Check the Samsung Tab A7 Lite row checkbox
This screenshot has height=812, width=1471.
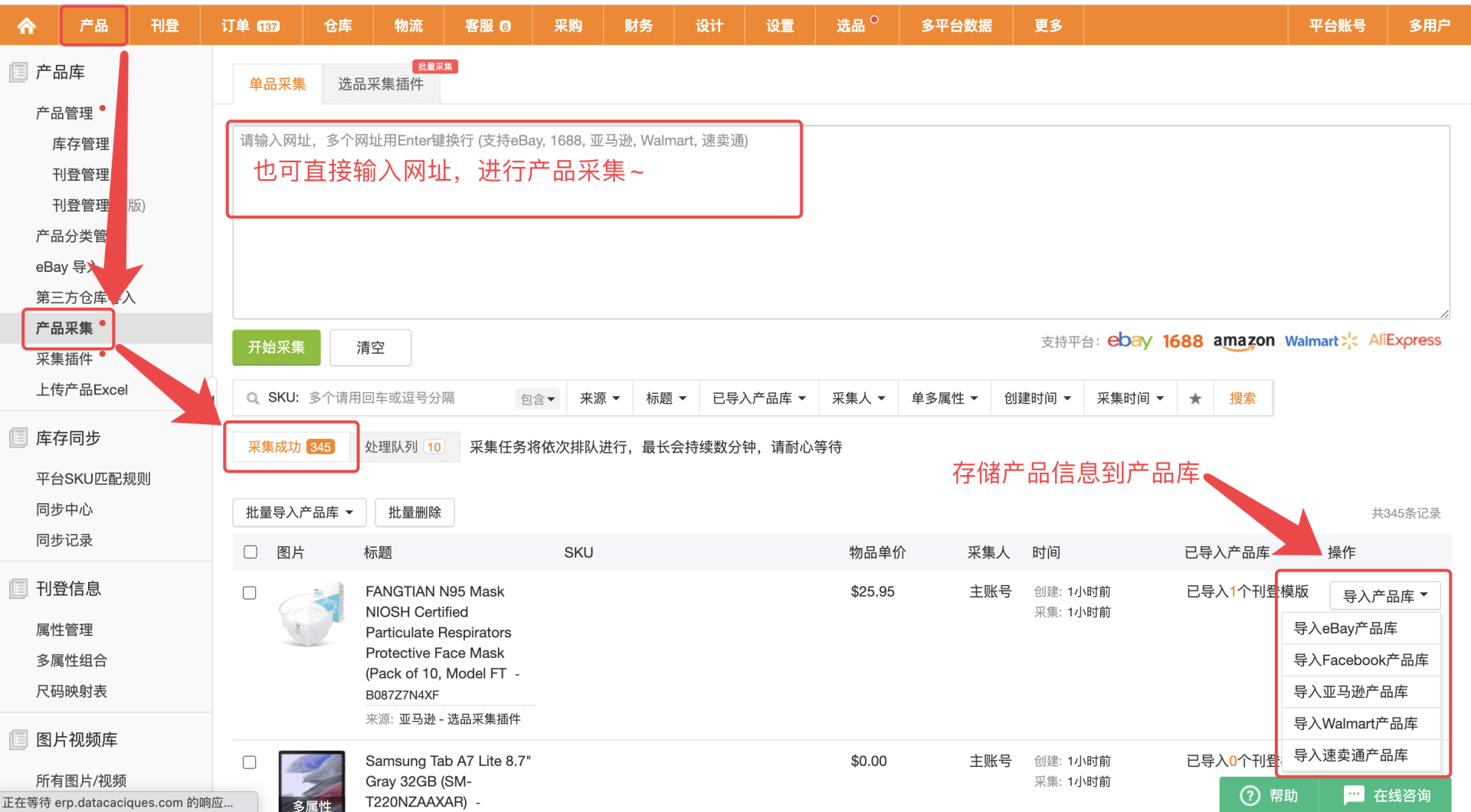tap(250, 762)
